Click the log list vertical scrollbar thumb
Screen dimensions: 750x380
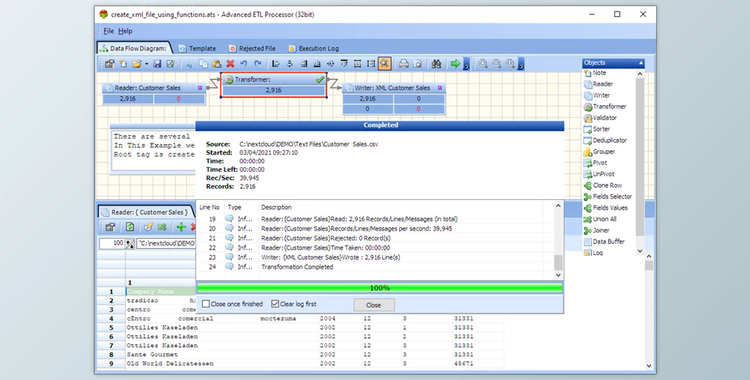558,262
